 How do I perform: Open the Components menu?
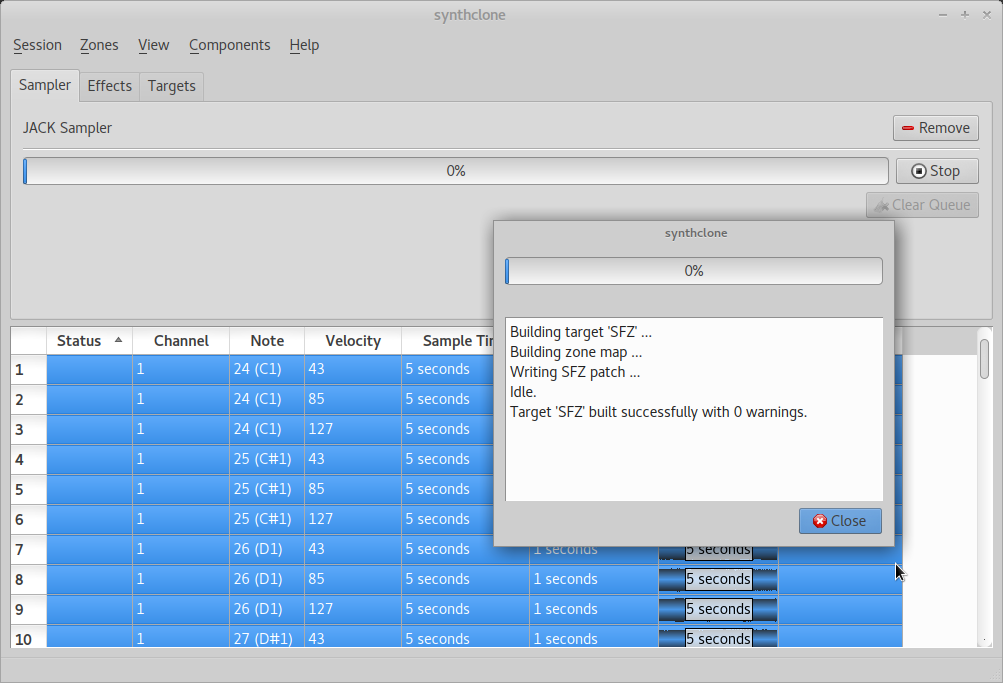229,45
